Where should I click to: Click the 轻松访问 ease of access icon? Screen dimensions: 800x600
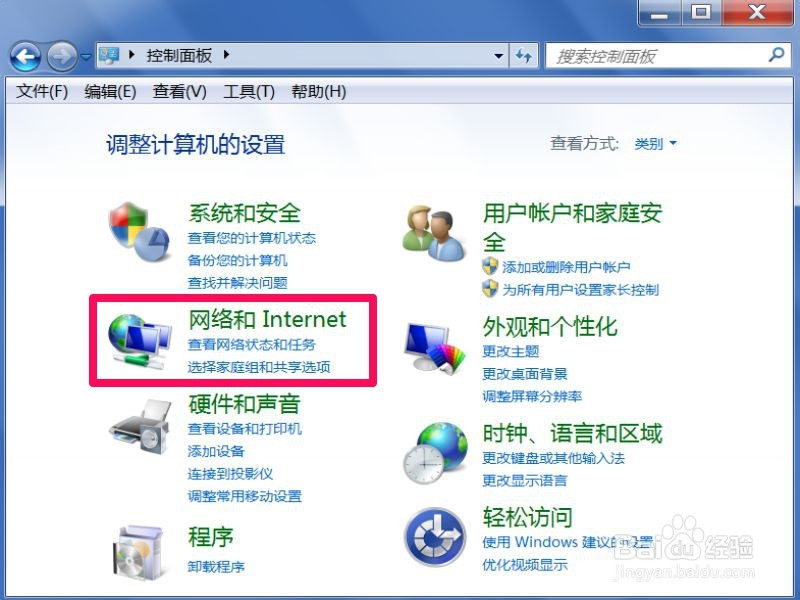coord(435,537)
